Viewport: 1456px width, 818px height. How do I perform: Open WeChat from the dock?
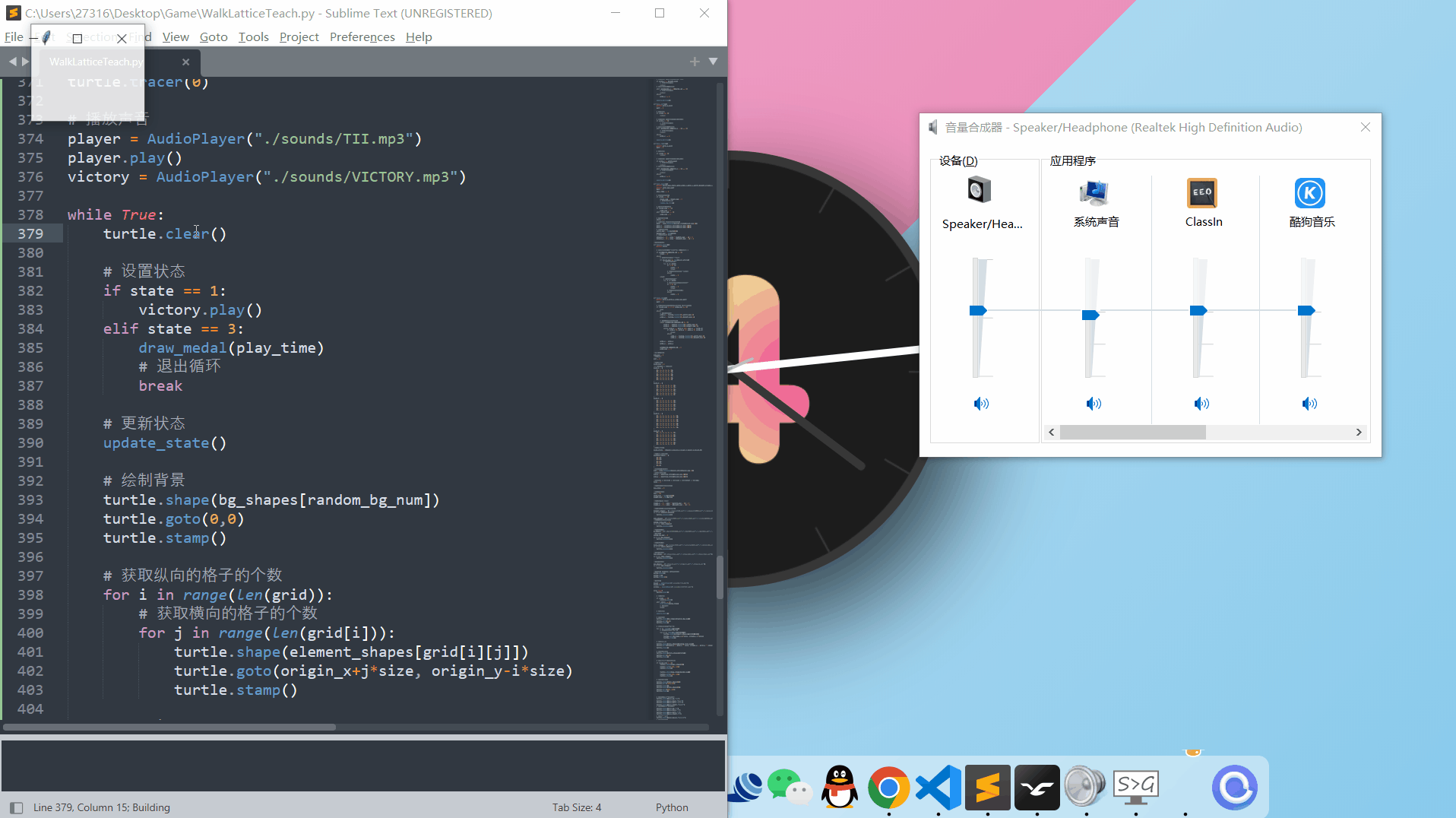point(790,787)
